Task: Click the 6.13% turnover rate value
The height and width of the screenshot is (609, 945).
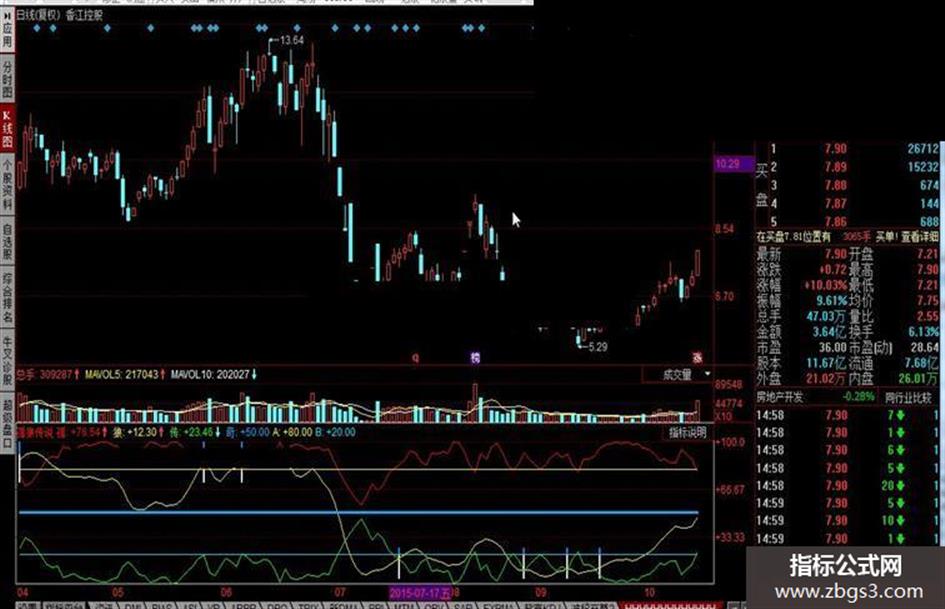Action: [923, 332]
